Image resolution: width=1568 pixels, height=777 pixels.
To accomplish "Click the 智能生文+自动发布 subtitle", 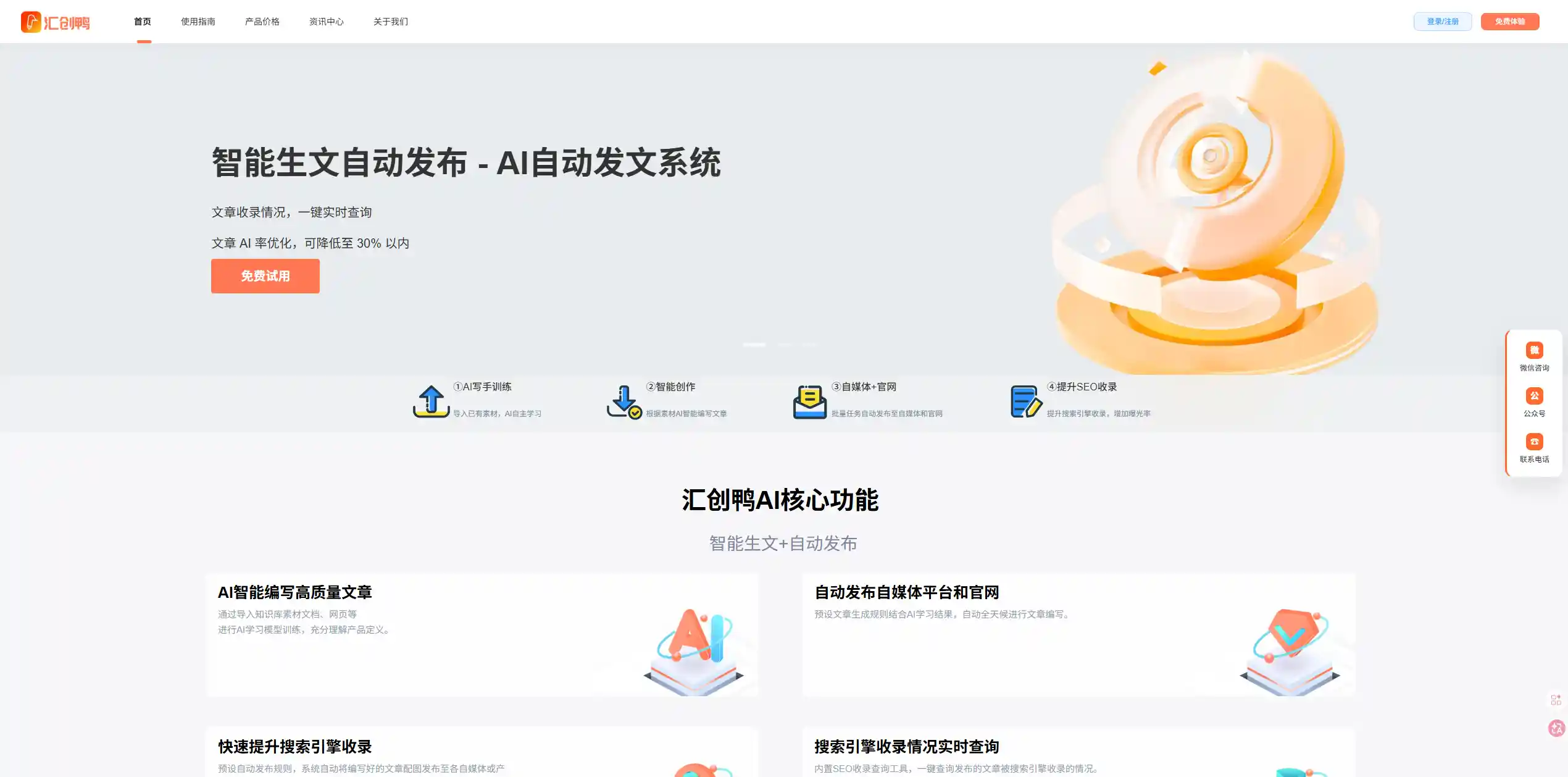I will click(x=783, y=544).
